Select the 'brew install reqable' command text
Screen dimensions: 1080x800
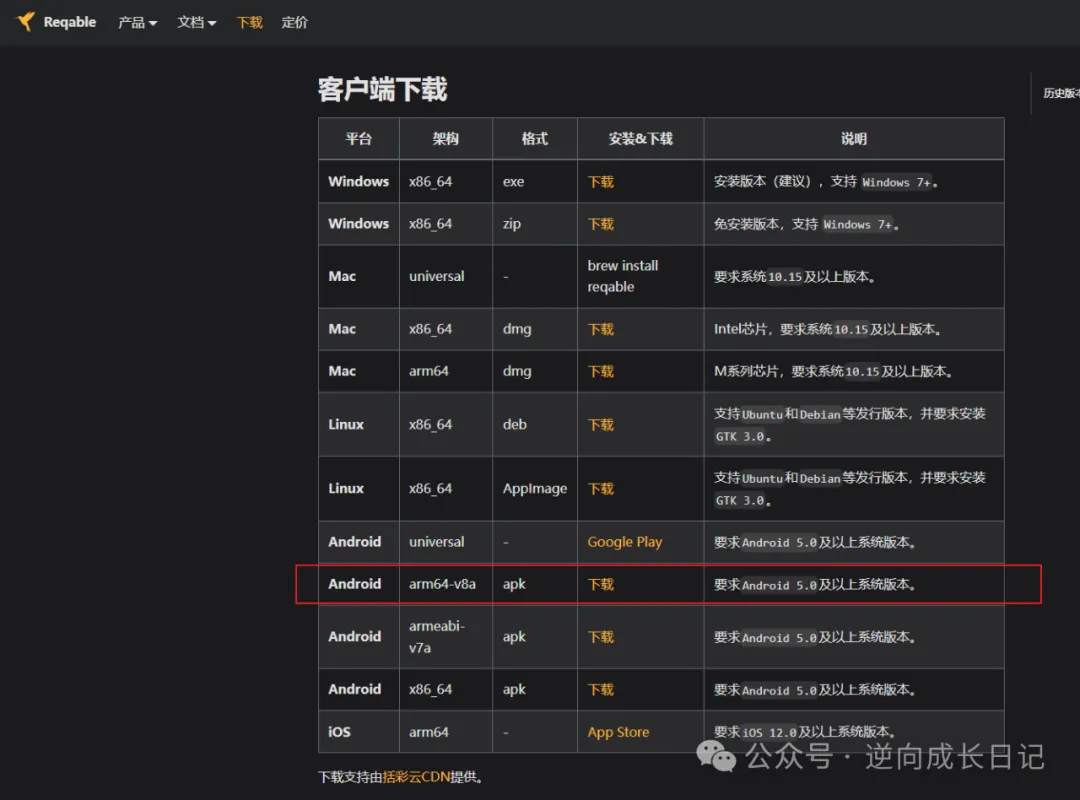point(623,276)
